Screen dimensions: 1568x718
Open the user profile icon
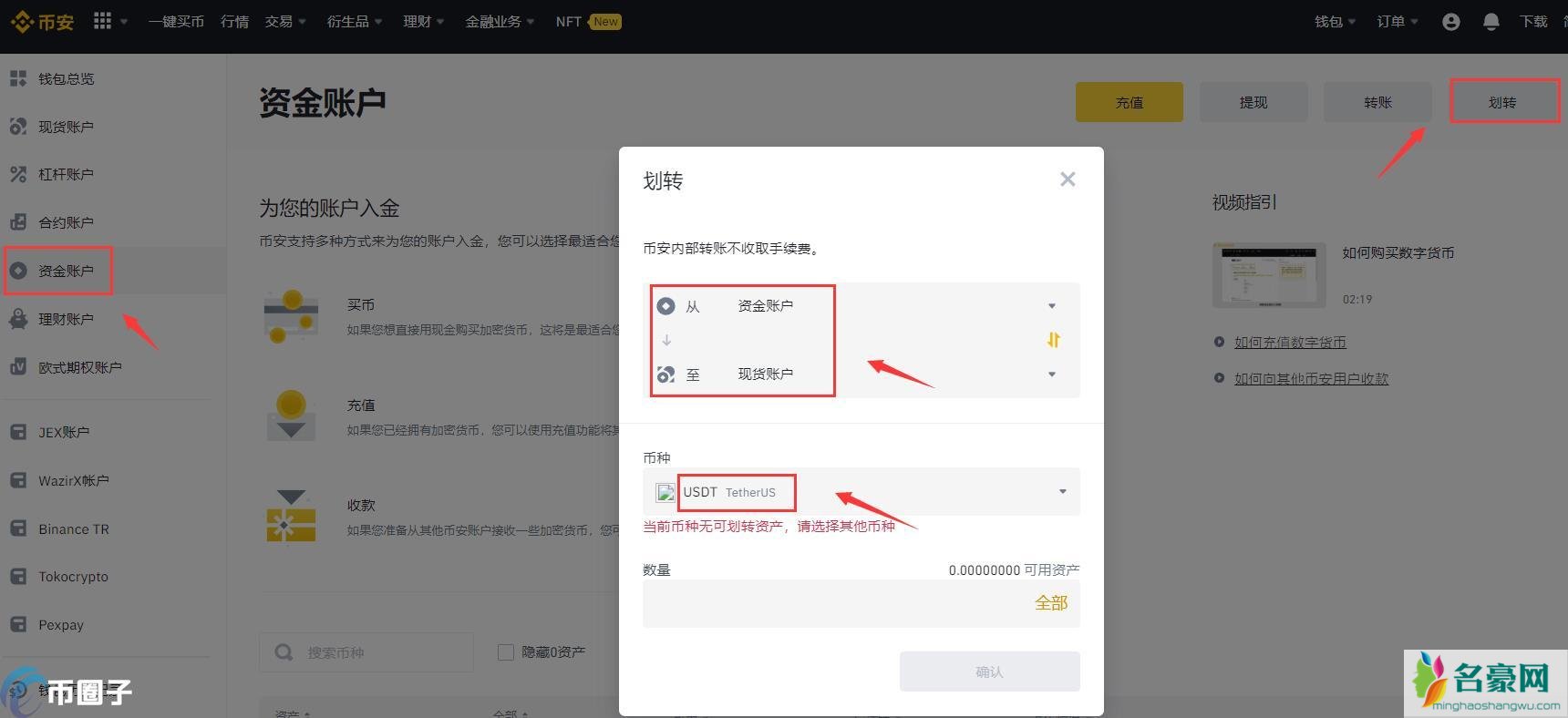(x=1450, y=22)
